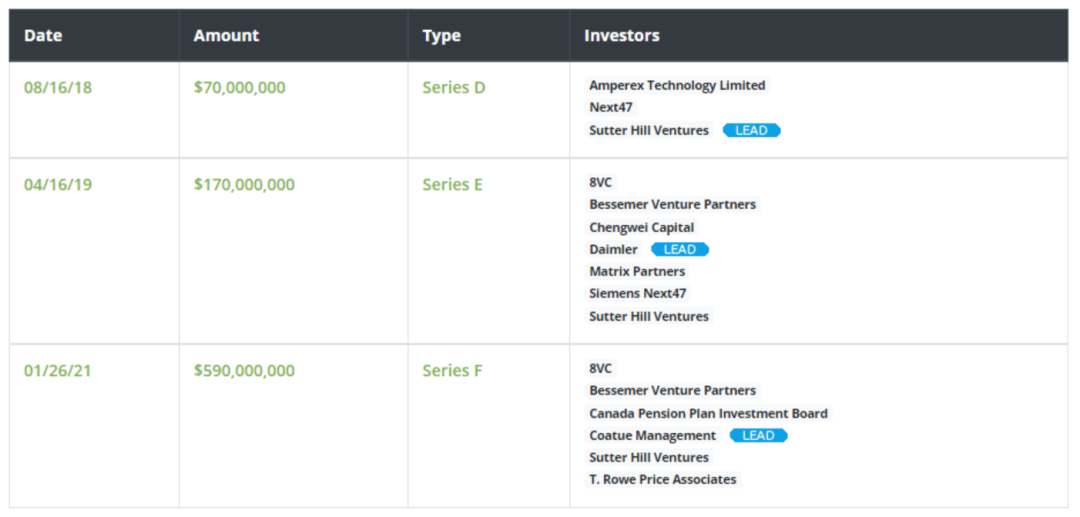
Task: Open the Series F funding round link
Action: [452, 370]
